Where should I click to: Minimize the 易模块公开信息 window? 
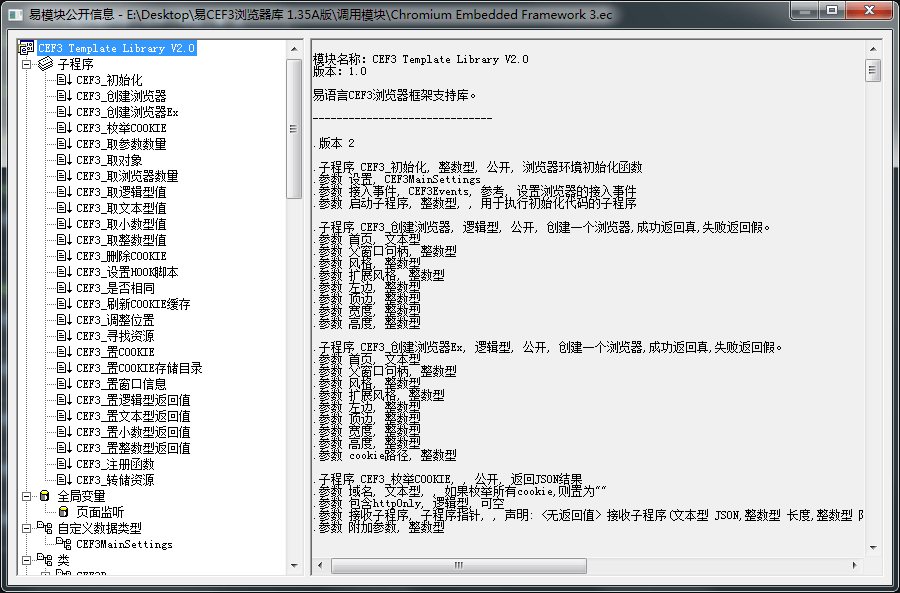point(806,10)
